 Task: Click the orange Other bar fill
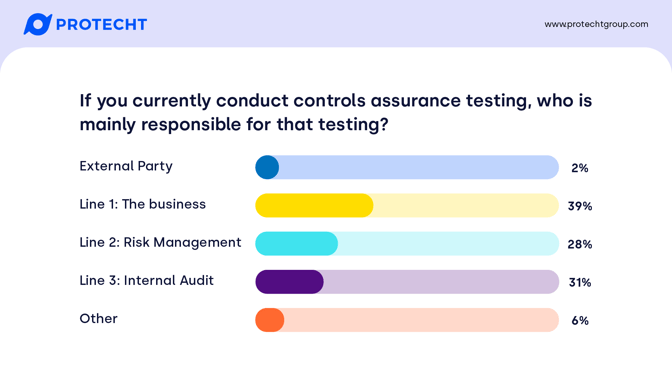270,320
